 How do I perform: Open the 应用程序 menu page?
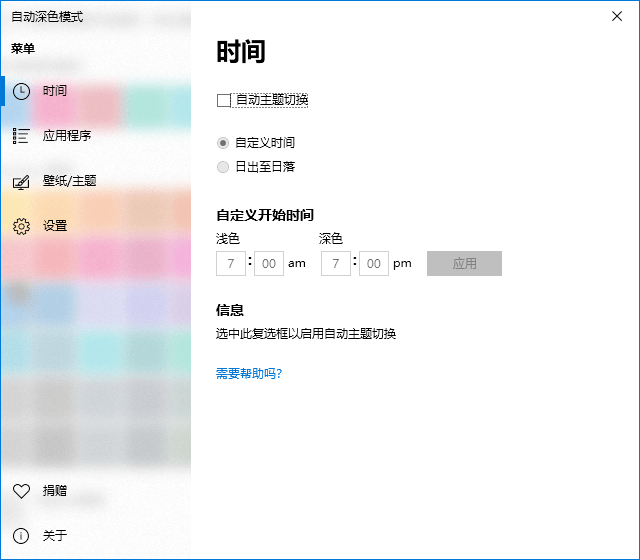tap(96, 136)
